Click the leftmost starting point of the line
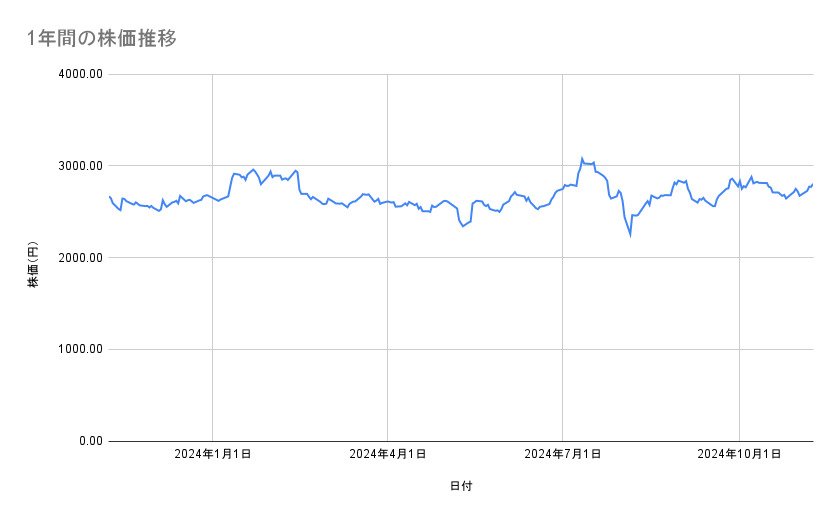Screen dimensions: 839x519 click(x=108, y=196)
